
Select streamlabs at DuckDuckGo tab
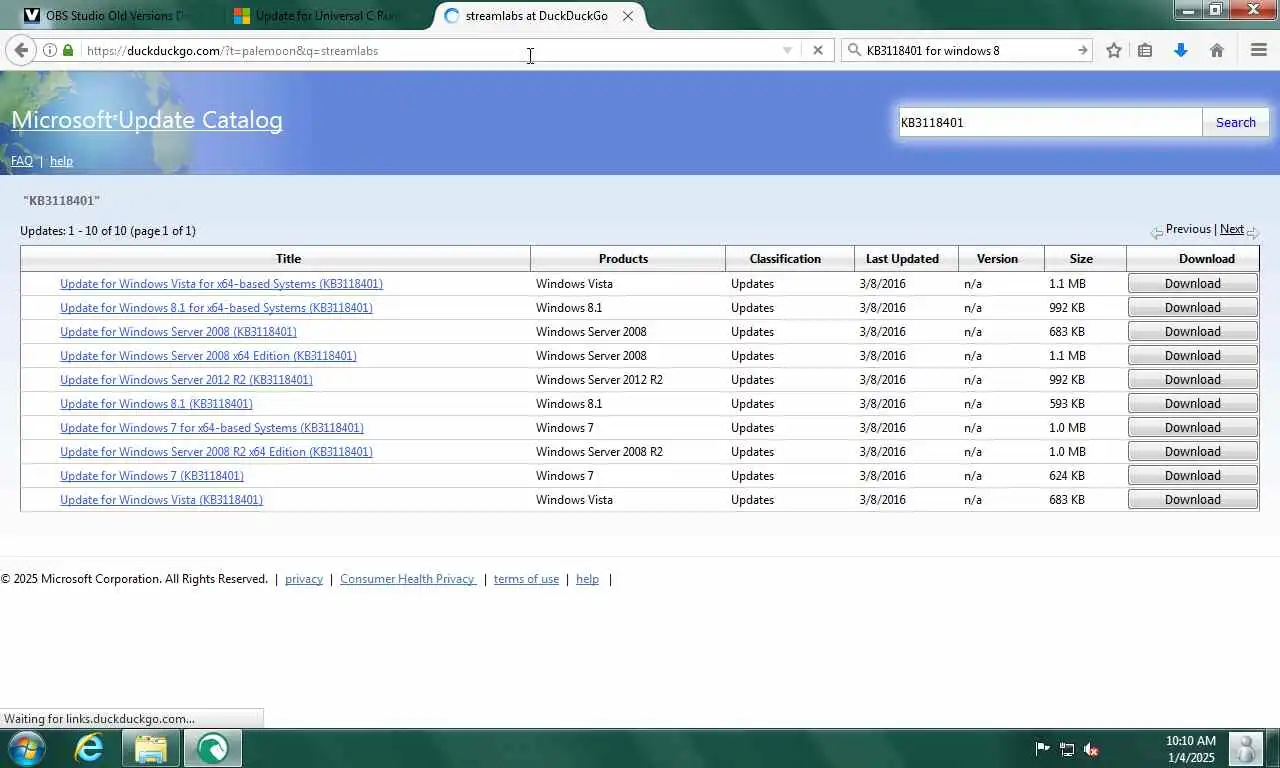tap(536, 16)
